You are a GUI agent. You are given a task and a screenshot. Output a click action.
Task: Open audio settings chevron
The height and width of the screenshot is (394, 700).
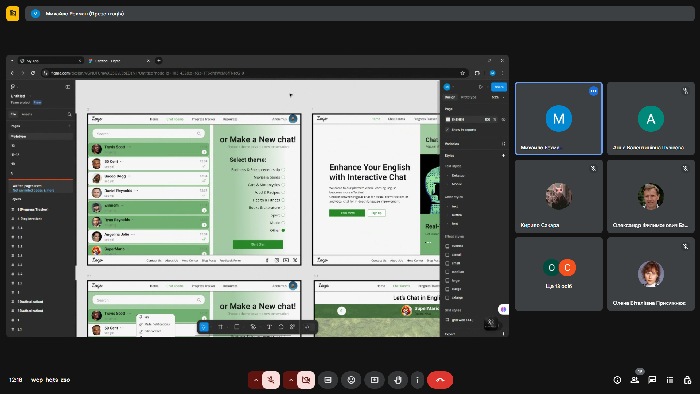pos(255,380)
